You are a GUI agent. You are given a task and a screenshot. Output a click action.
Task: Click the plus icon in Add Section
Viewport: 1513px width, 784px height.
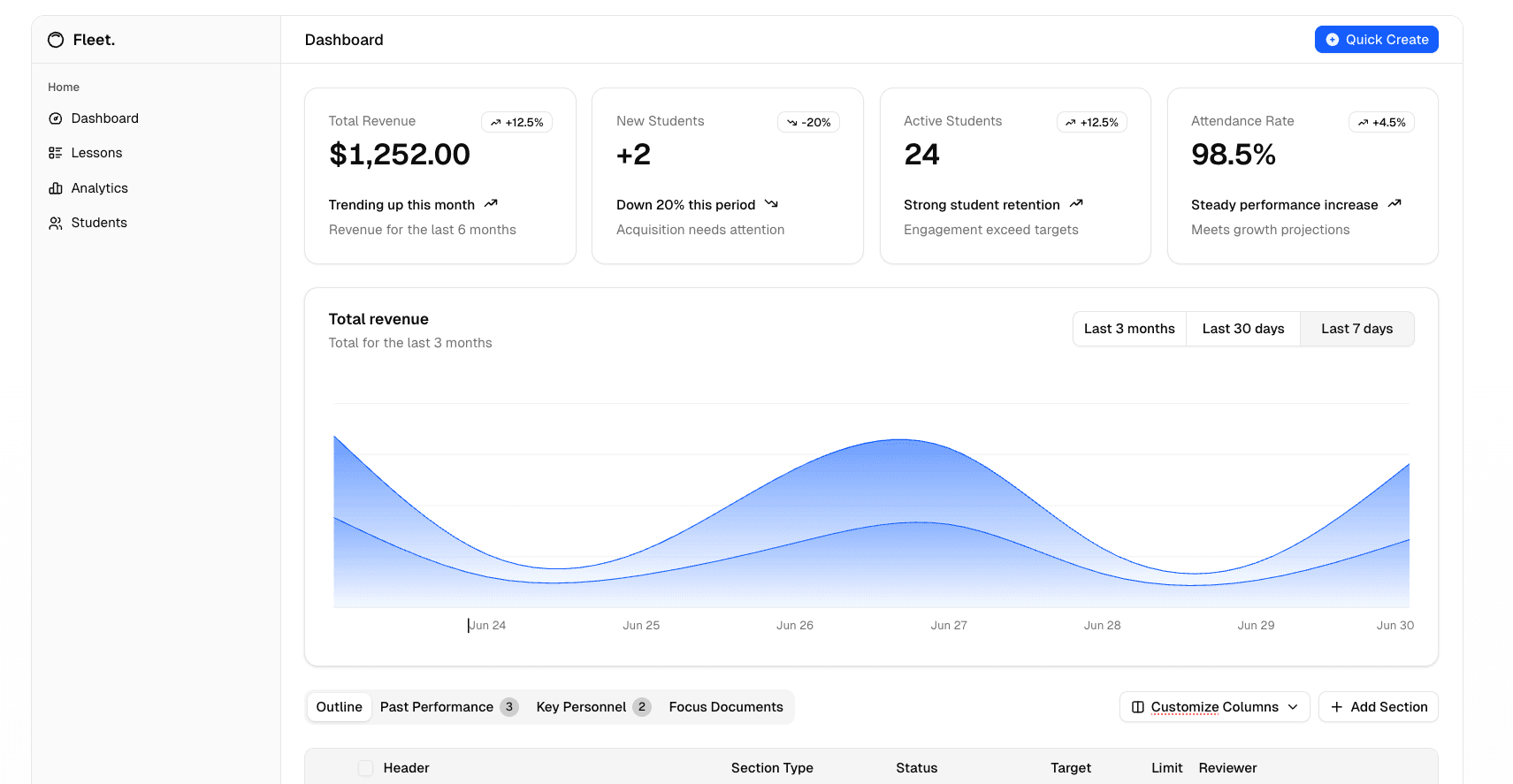point(1336,707)
